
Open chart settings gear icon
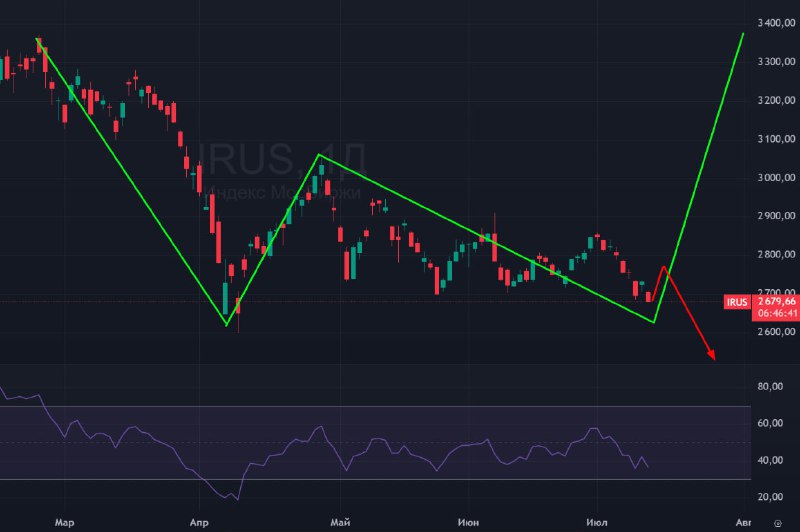pyautogui.click(x=778, y=523)
